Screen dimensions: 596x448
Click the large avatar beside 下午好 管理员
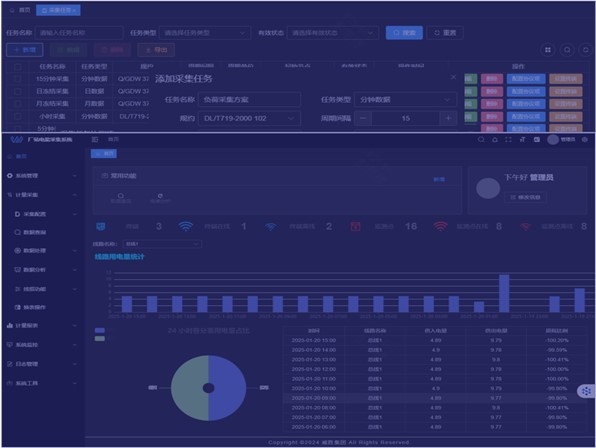[488, 188]
